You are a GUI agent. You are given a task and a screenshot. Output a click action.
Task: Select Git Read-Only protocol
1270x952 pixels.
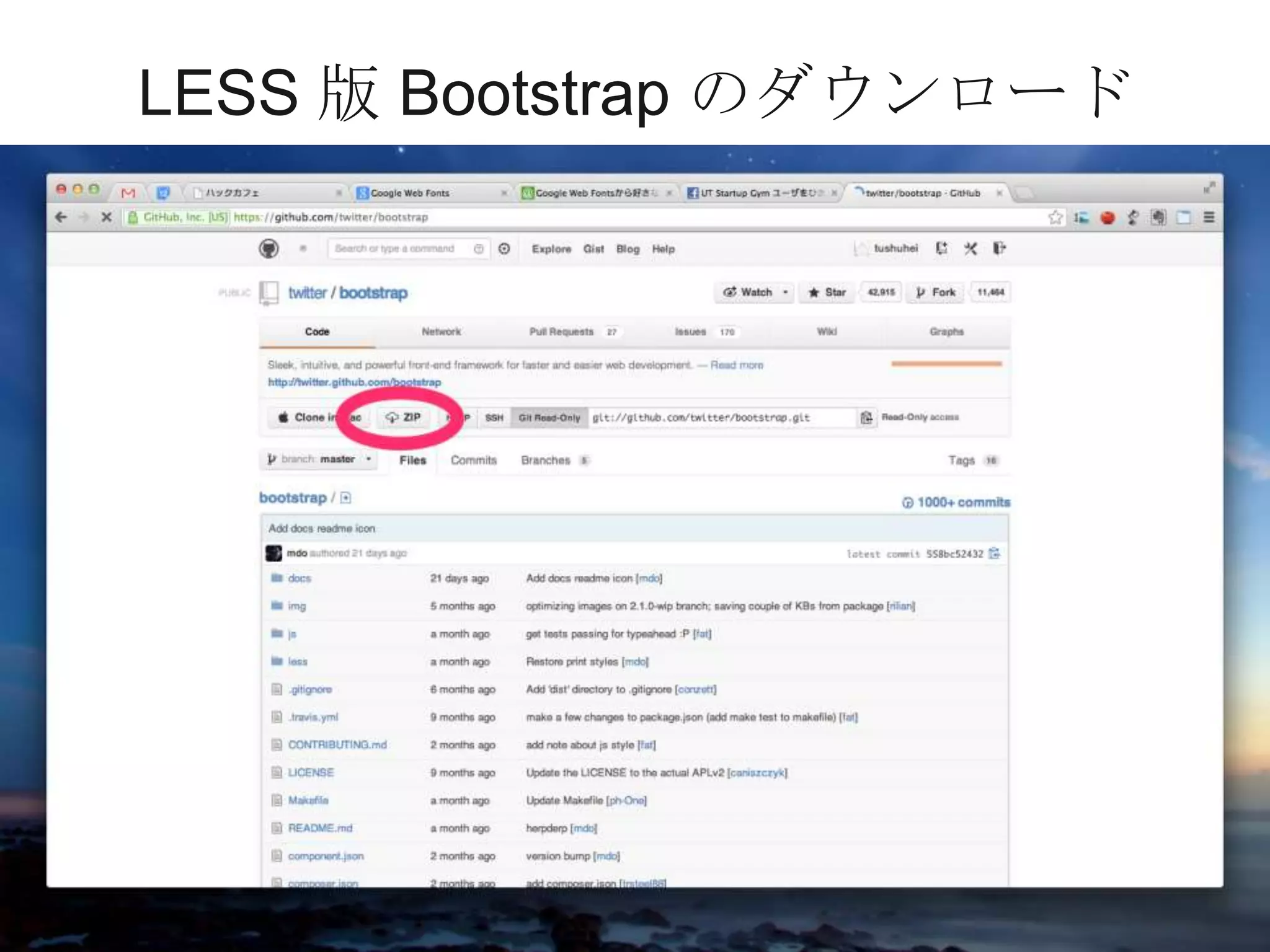(x=549, y=418)
